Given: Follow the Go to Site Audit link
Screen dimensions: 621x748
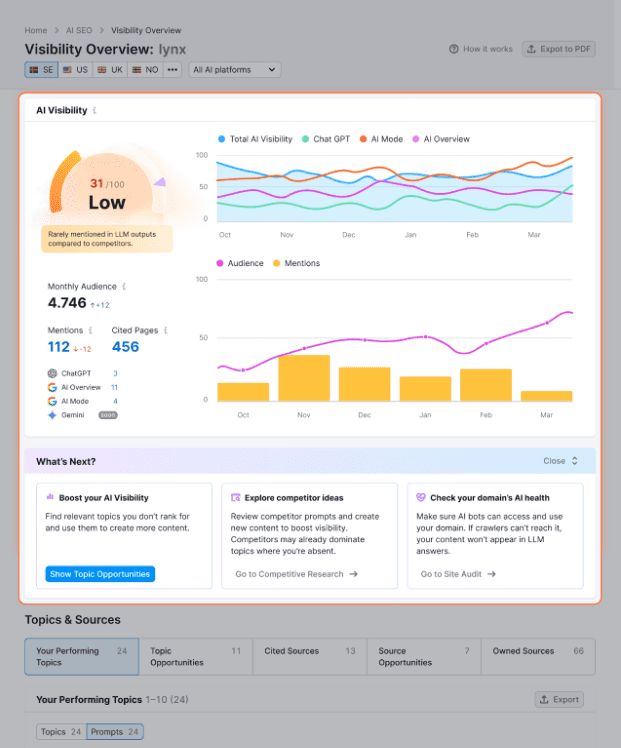Looking at the screenshot, I should [x=458, y=574].
